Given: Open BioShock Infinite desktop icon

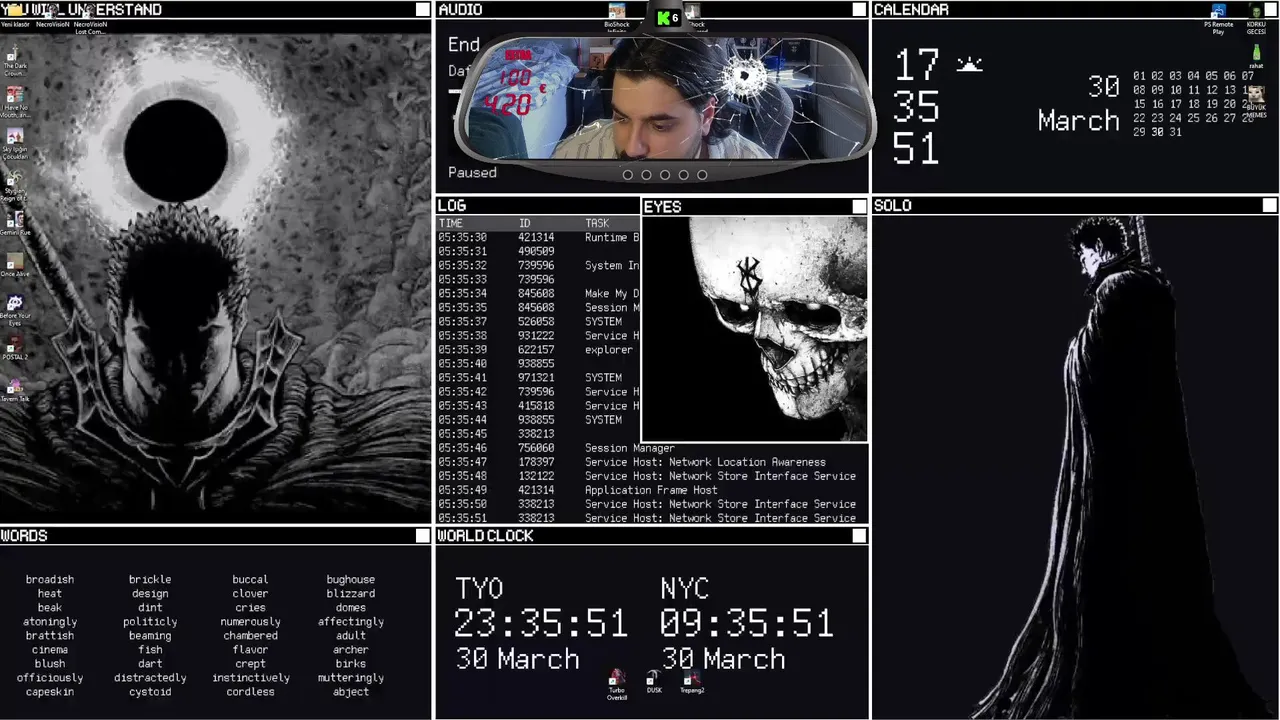Looking at the screenshot, I should tap(617, 18).
